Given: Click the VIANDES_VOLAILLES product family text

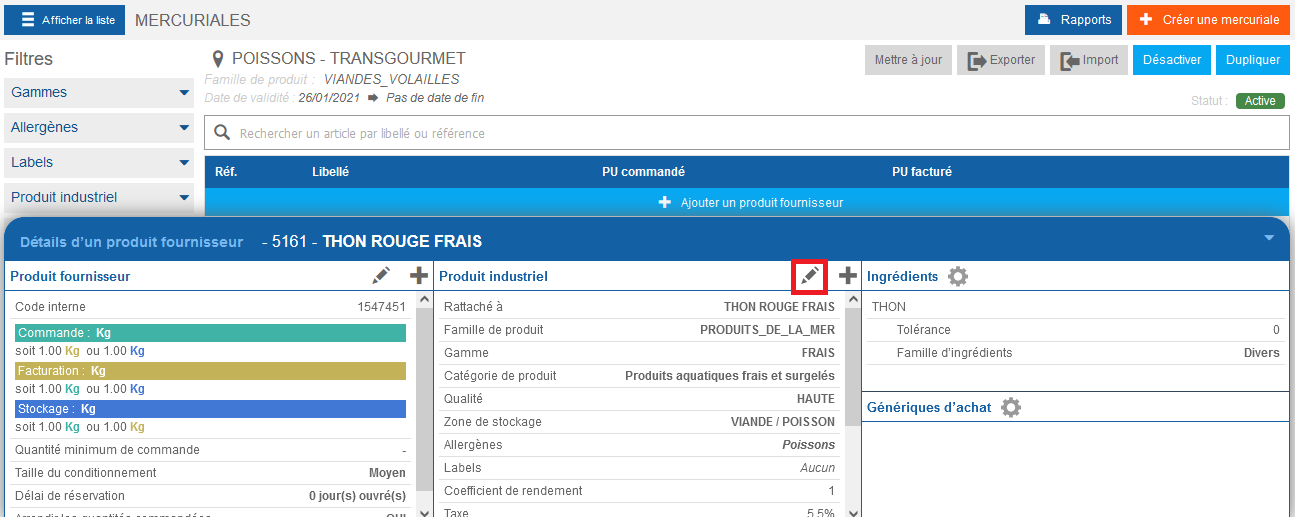Looking at the screenshot, I should [x=392, y=79].
